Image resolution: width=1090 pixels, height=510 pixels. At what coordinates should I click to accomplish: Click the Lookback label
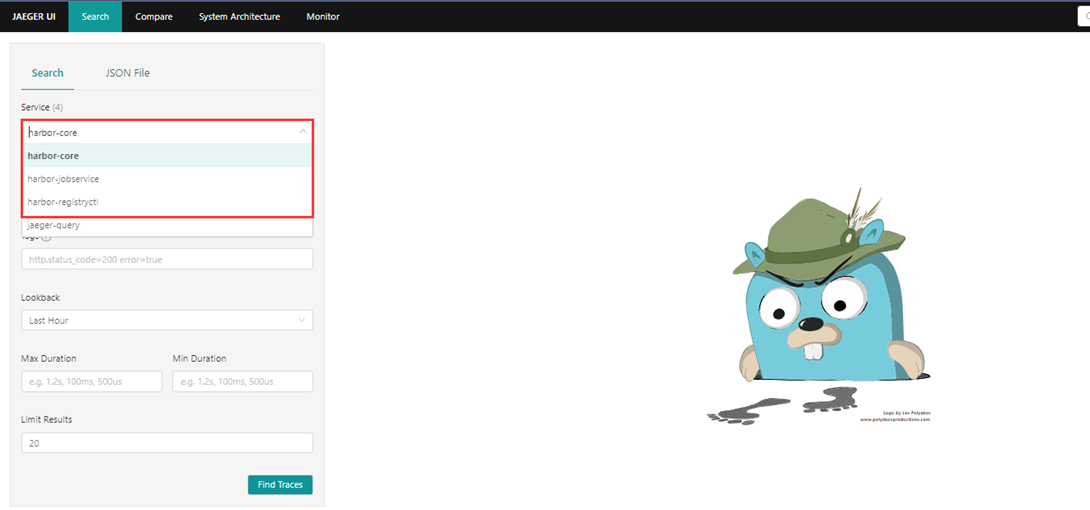[41, 297]
